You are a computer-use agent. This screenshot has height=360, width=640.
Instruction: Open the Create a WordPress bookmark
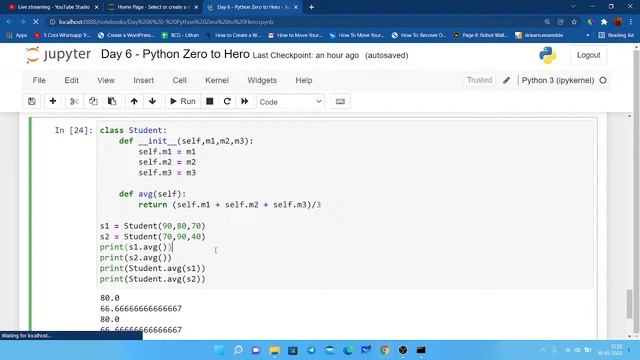point(126,36)
